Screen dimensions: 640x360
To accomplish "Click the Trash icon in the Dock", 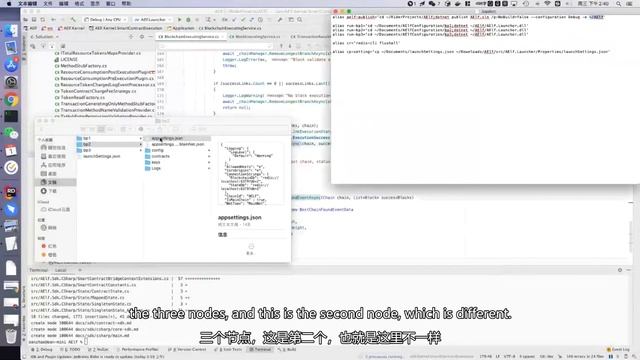I will coord(11,336).
